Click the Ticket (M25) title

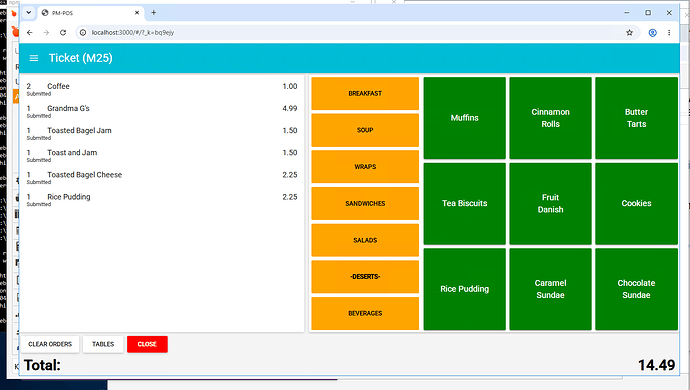coord(81,58)
